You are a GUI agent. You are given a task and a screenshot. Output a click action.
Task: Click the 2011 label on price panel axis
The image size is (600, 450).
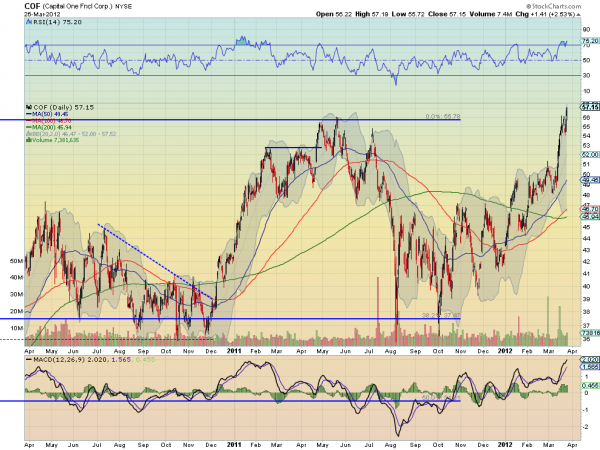tap(234, 351)
